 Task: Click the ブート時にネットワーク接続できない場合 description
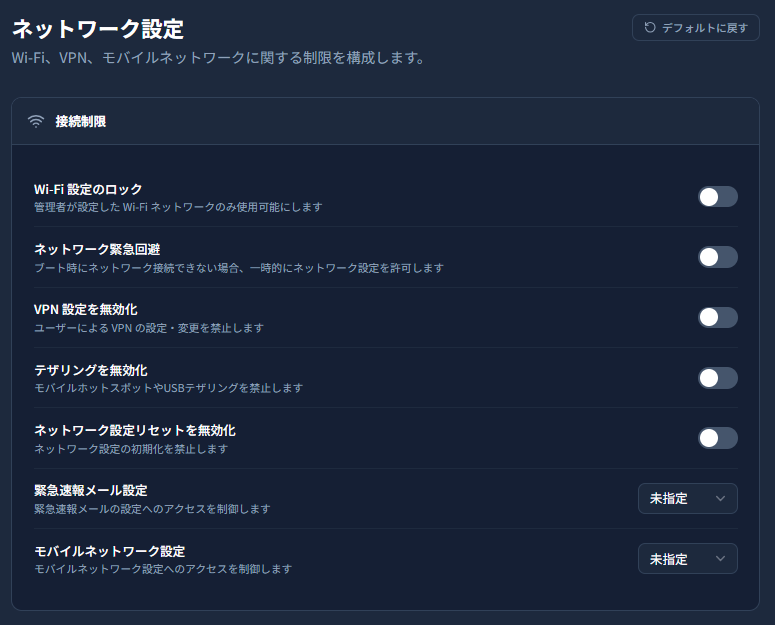[x=239, y=268]
